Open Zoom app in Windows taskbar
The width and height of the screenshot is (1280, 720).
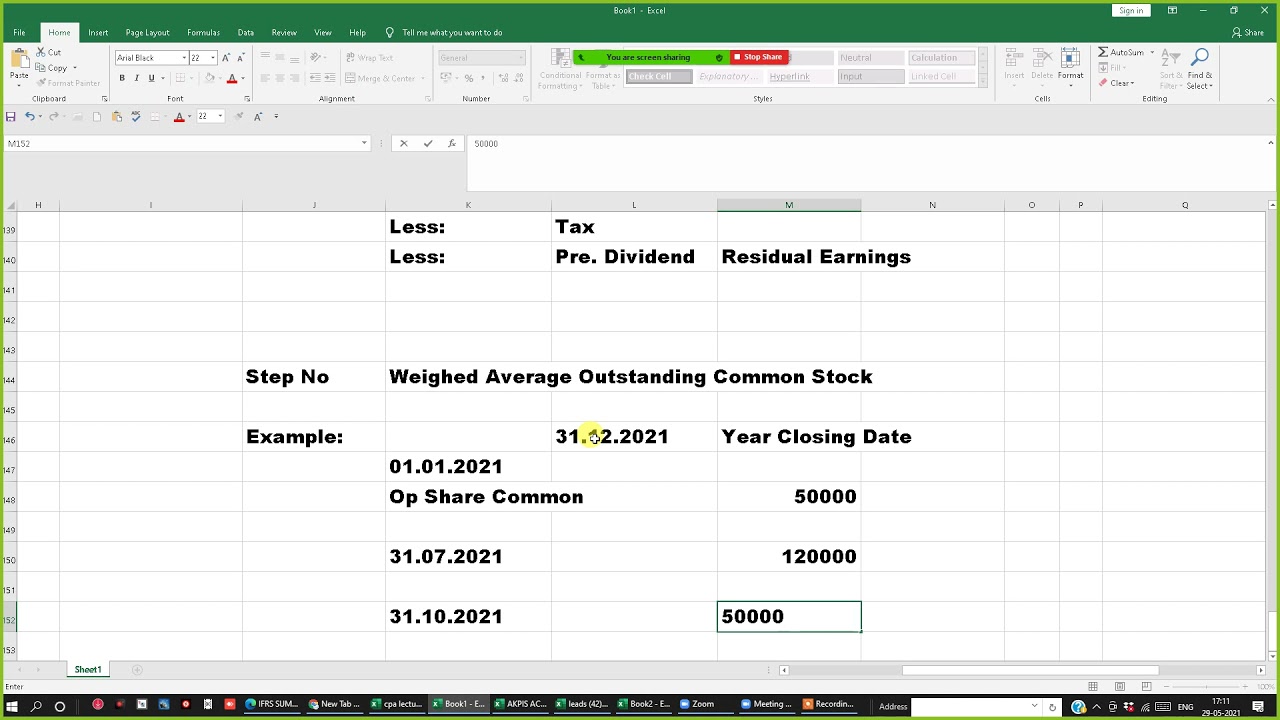[x=697, y=704]
